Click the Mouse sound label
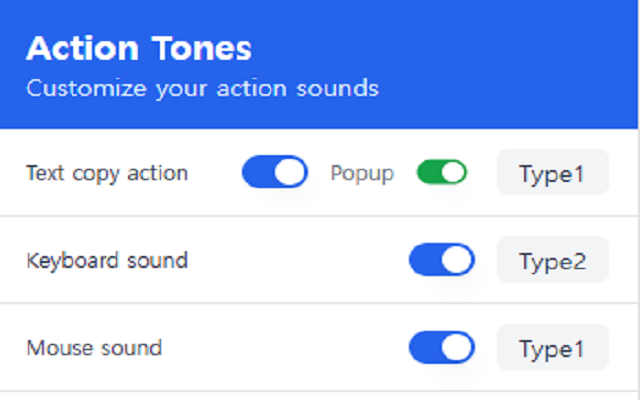This screenshot has height=400, width=640. [94, 348]
